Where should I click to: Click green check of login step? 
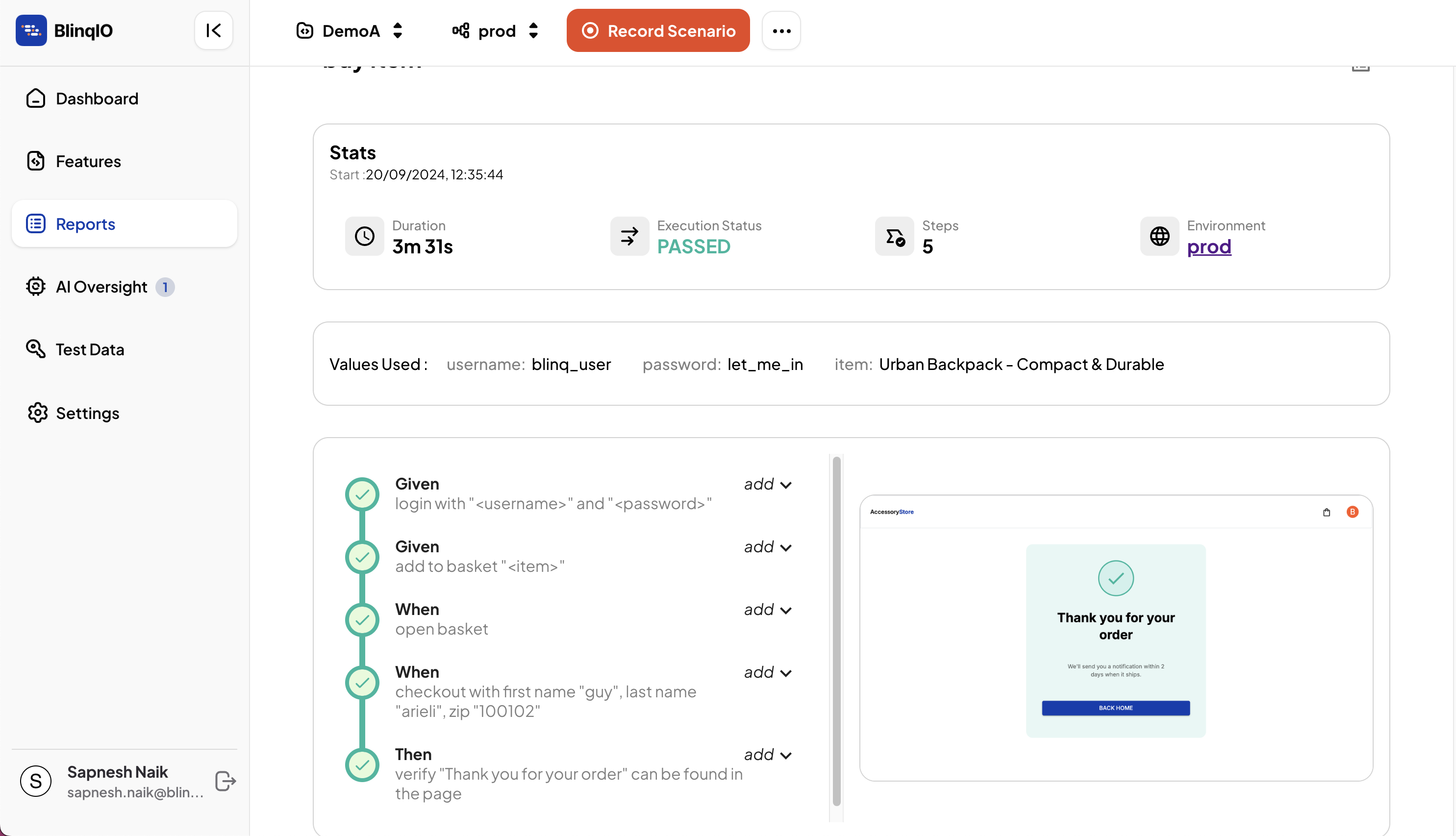362,494
